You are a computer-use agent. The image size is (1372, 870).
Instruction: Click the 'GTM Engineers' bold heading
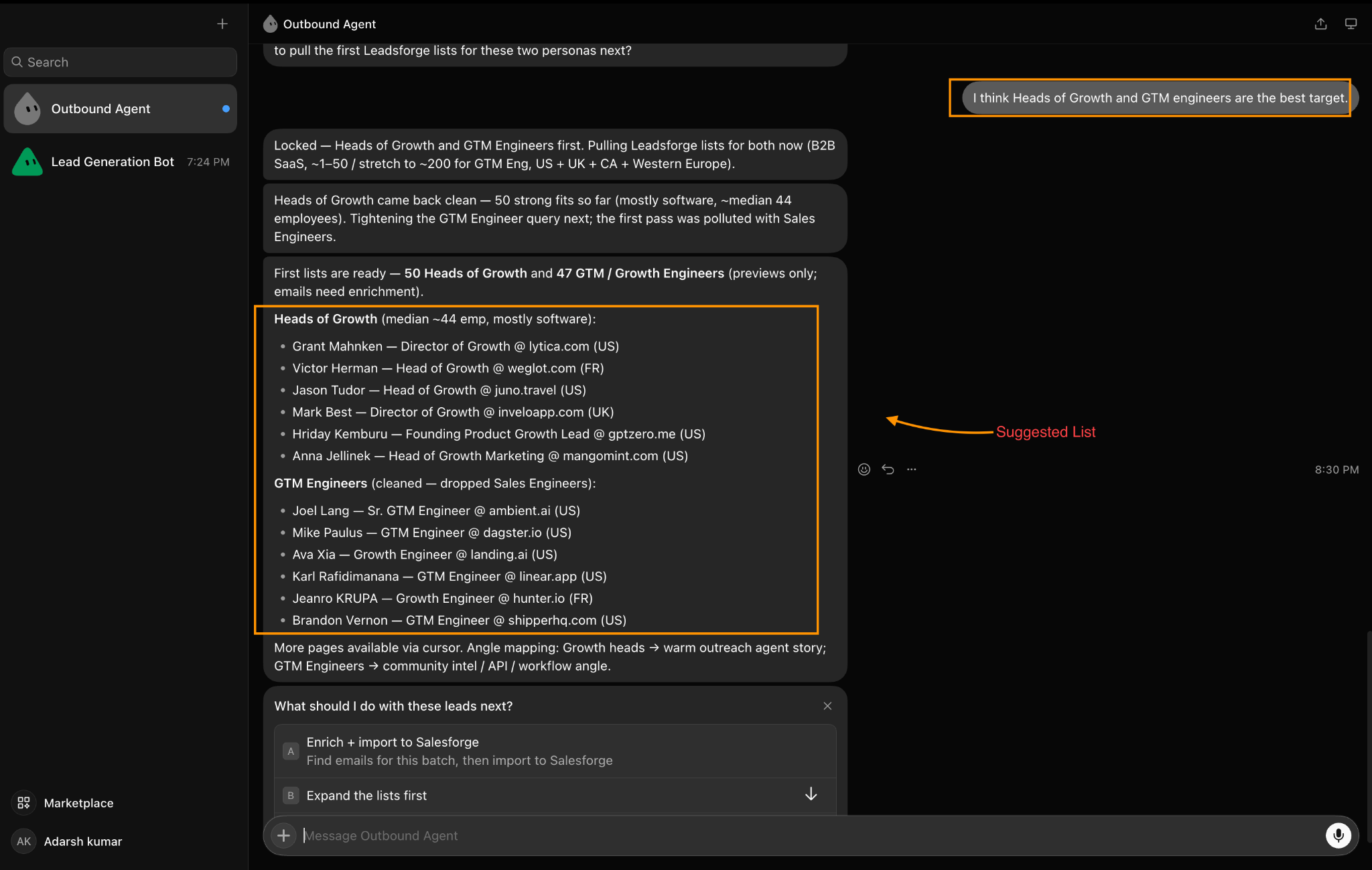click(320, 484)
